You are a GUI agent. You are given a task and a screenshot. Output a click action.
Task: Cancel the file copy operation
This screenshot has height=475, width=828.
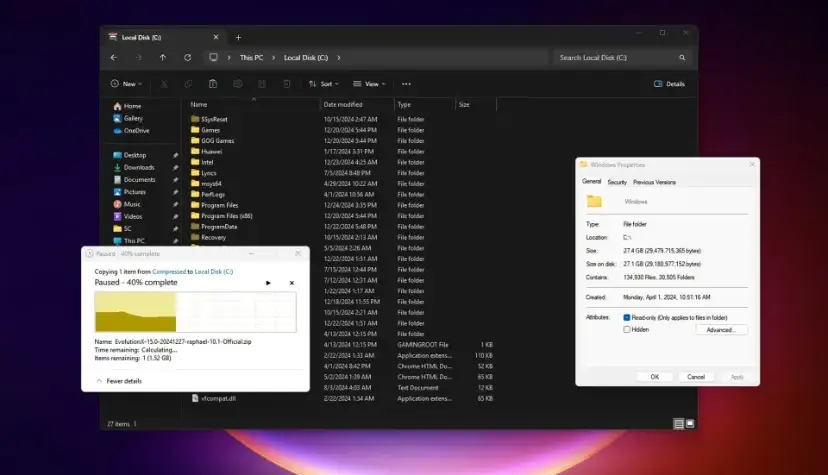click(x=292, y=283)
